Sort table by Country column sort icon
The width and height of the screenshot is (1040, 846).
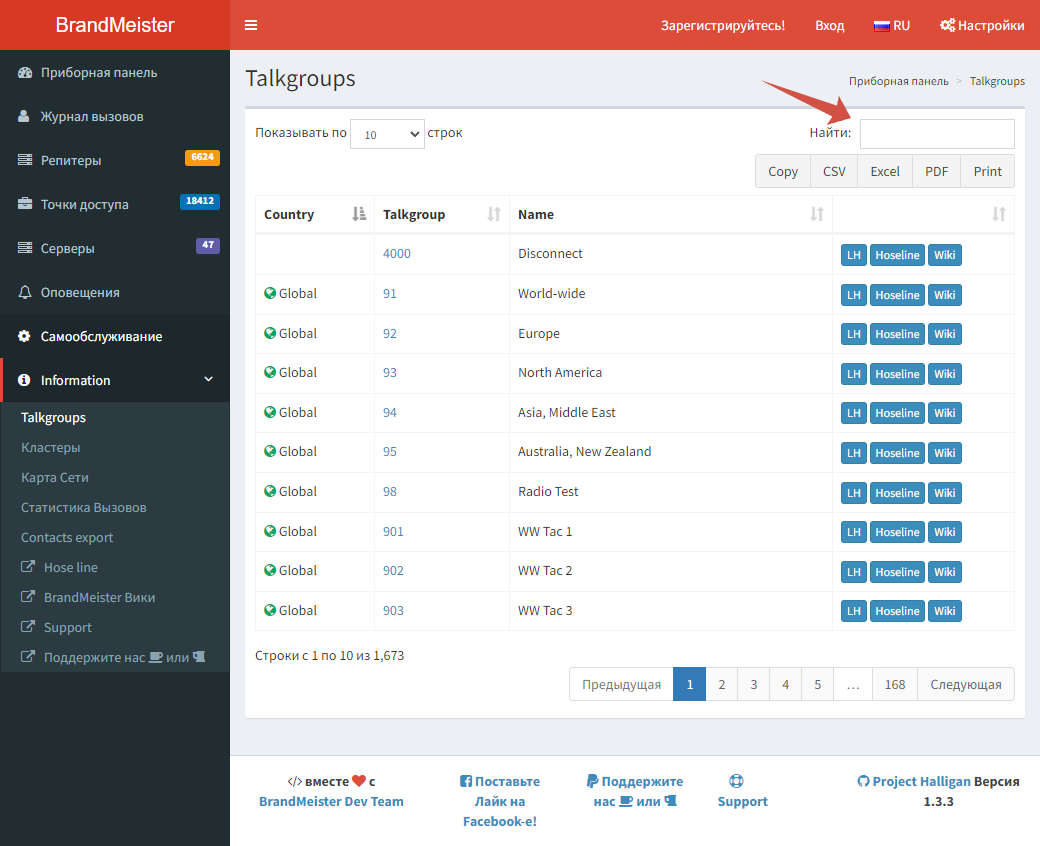point(359,214)
